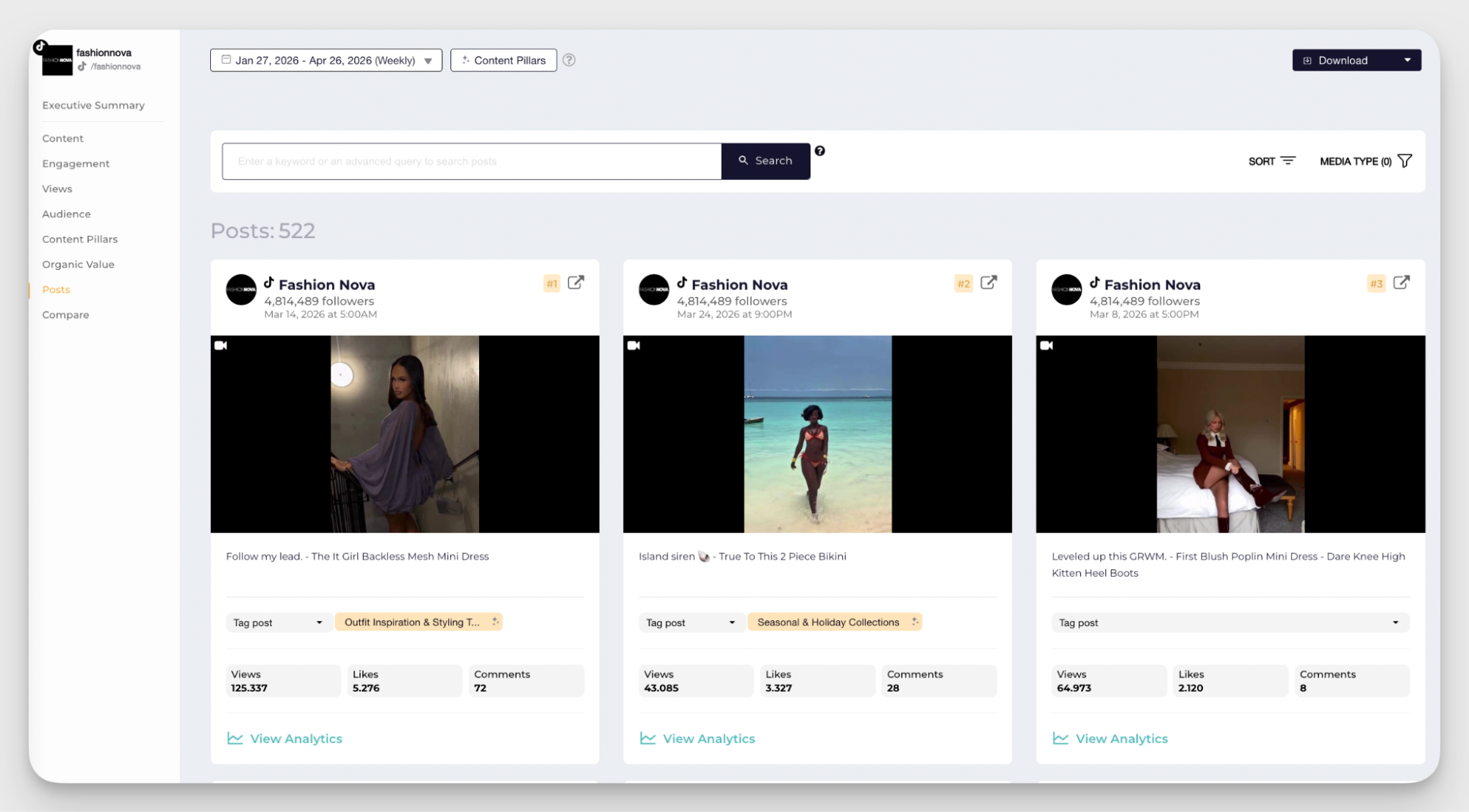Click the Fashion Nova name on post #1
Viewport: 1469px width, 812px height.
pyautogui.click(x=327, y=284)
